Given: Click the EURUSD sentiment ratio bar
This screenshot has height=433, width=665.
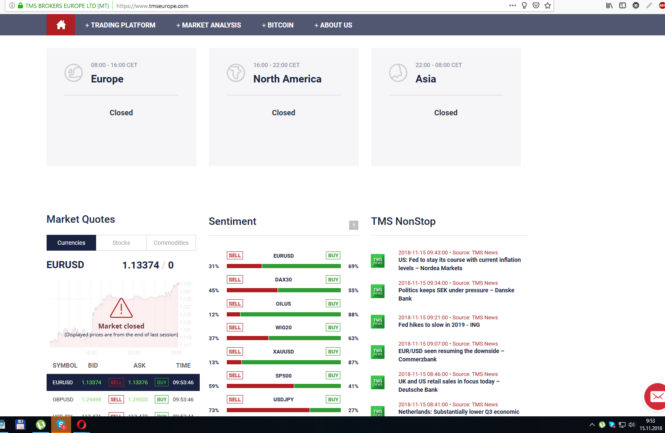Looking at the screenshot, I should (x=284, y=266).
